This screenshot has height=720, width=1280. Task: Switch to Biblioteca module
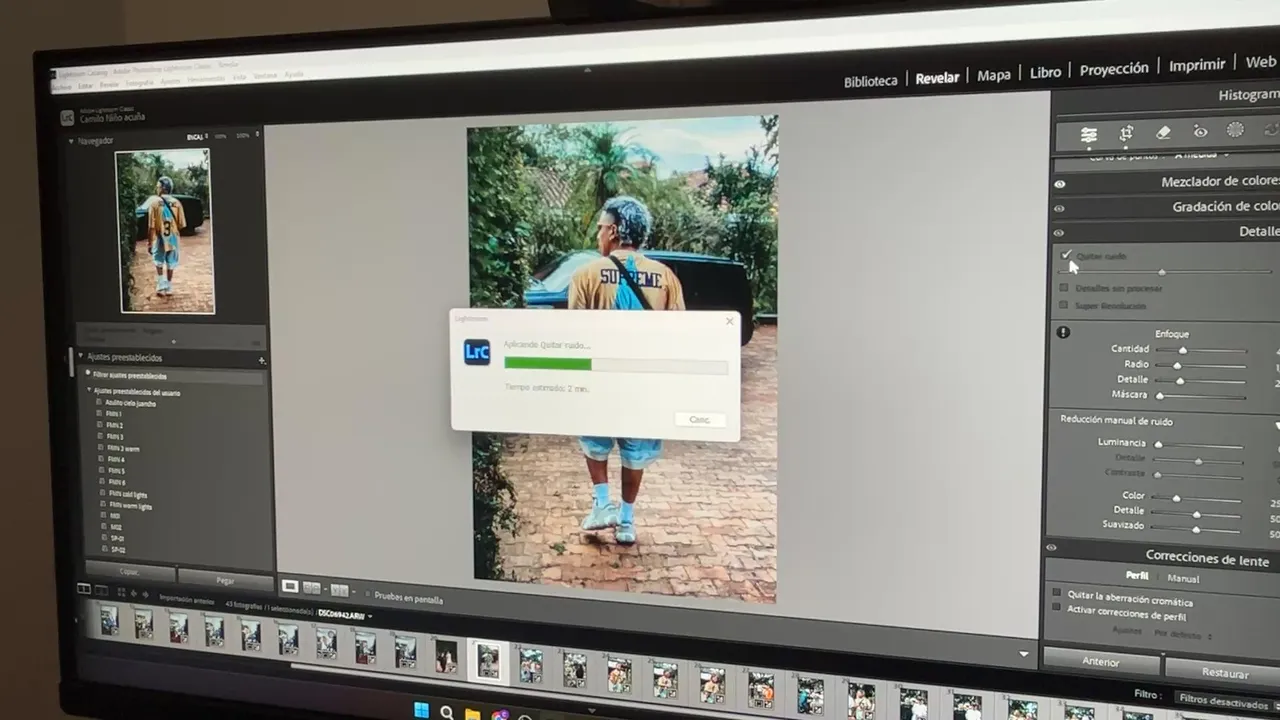point(870,81)
